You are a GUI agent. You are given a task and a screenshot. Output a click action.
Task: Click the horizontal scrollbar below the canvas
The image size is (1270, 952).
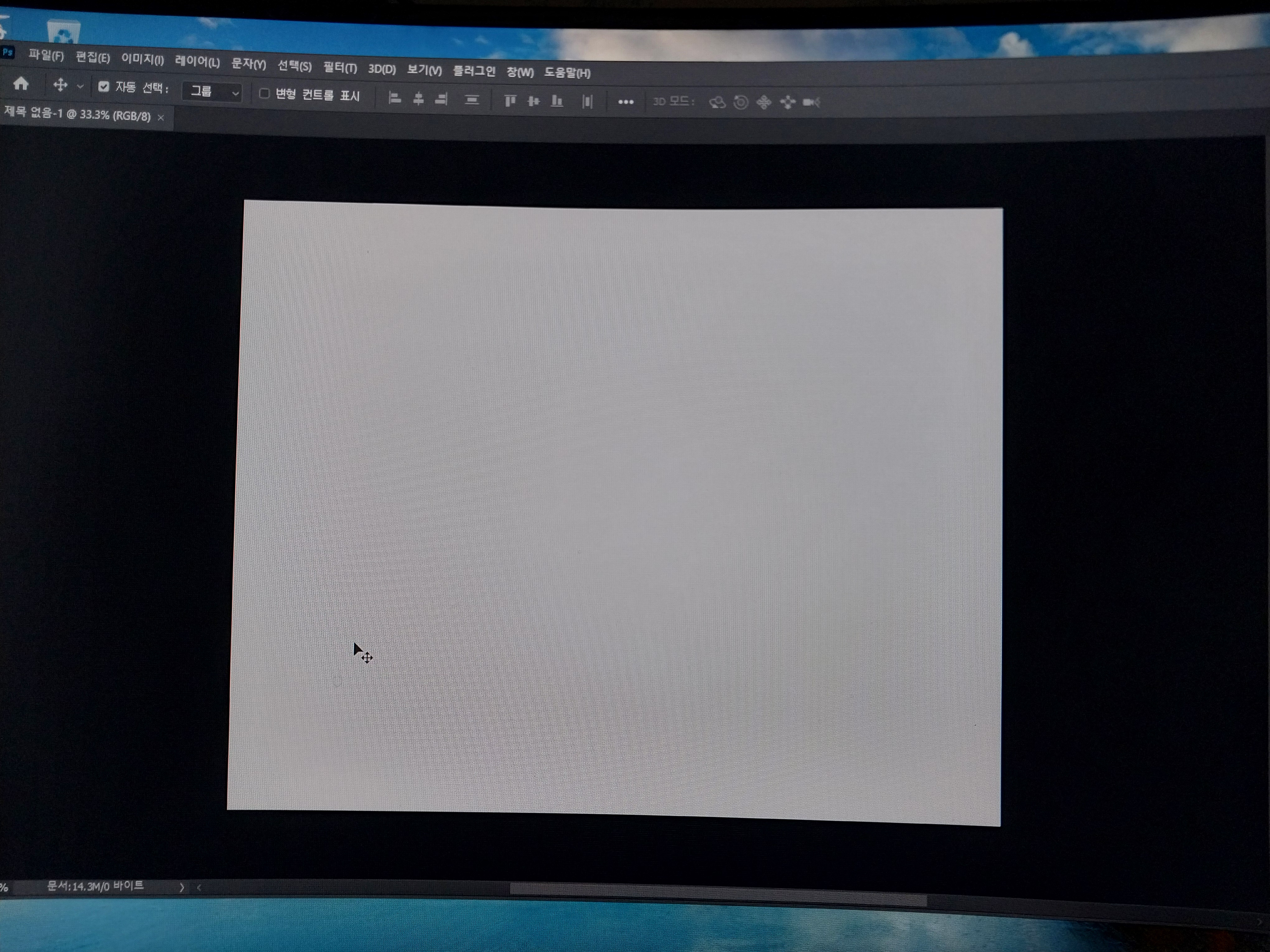pos(718,893)
